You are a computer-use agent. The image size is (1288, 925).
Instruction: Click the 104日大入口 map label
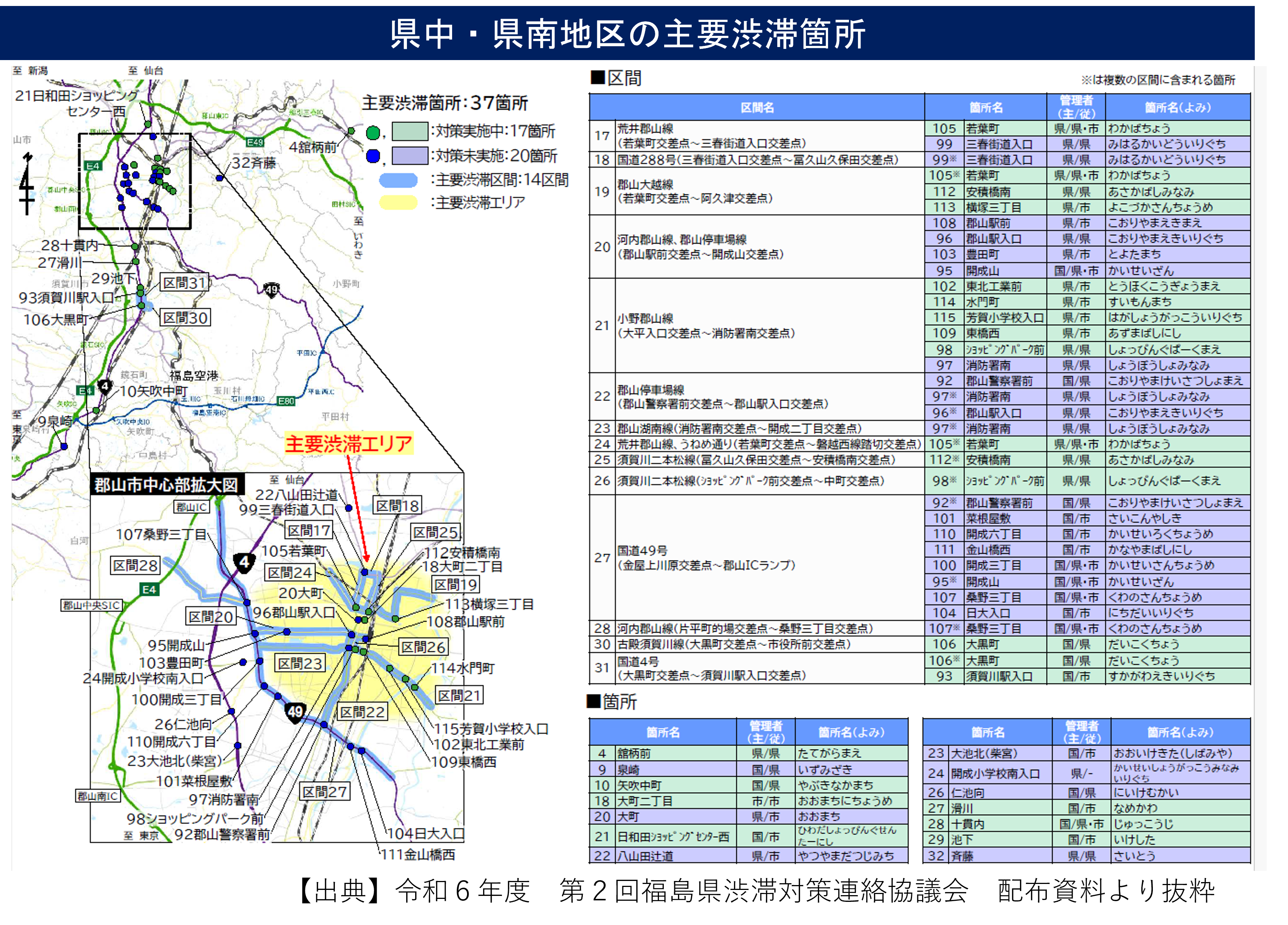[426, 834]
